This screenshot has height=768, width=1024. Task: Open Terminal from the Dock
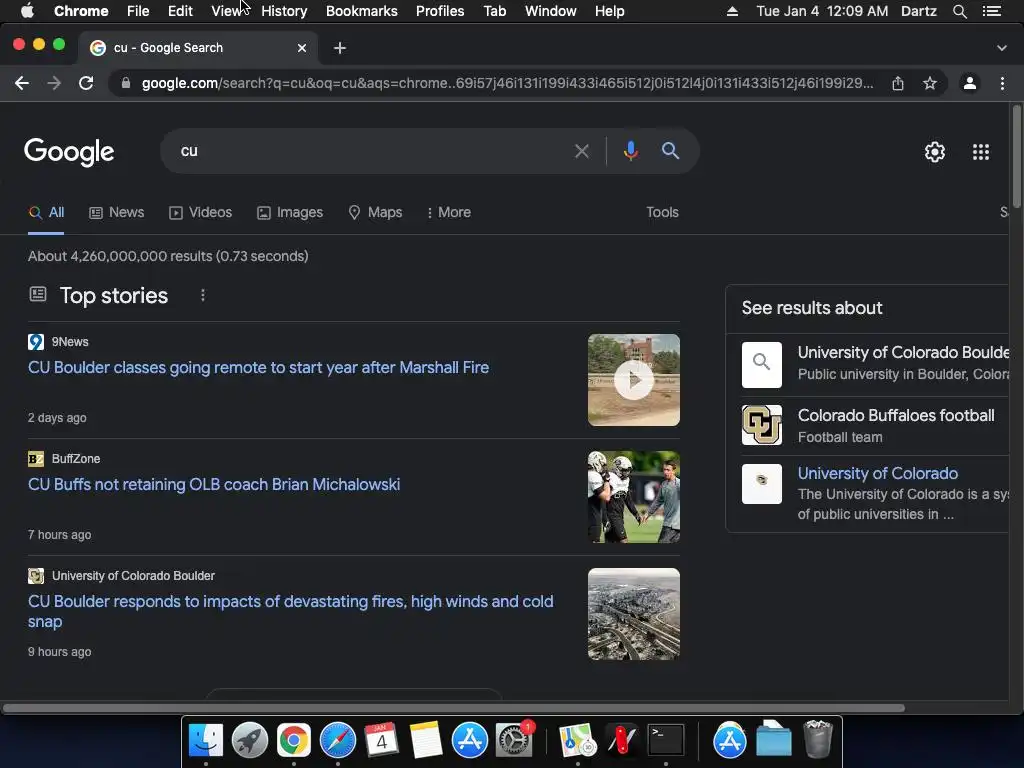point(665,740)
